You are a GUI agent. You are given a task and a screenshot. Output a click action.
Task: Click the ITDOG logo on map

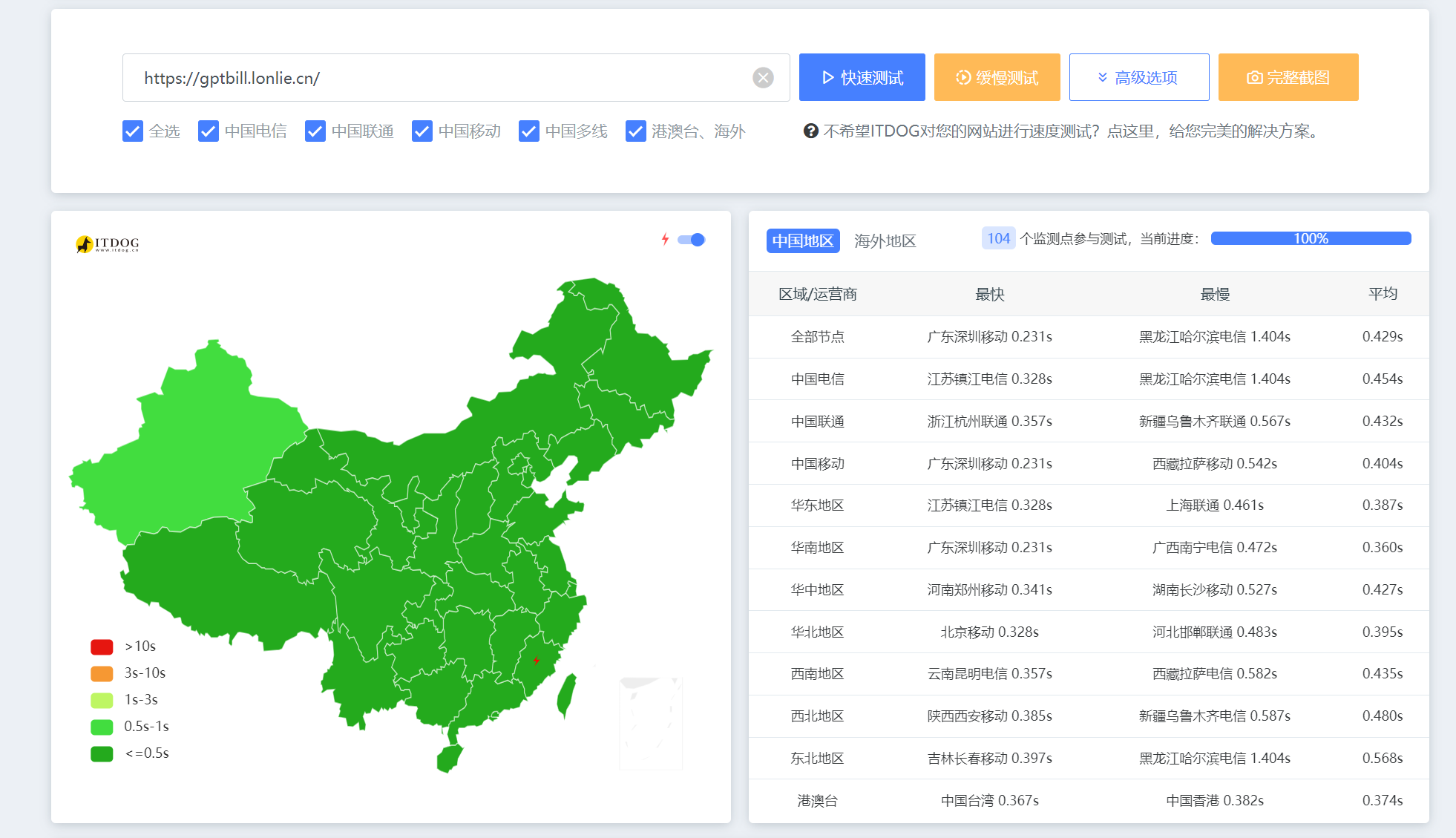coord(108,243)
